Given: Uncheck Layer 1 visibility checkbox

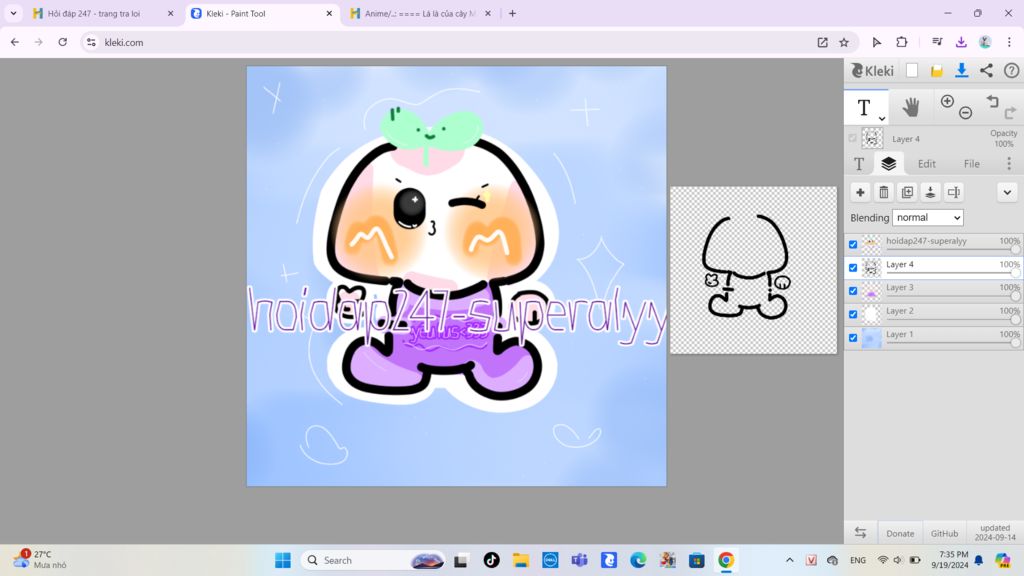Looking at the screenshot, I should pyautogui.click(x=853, y=338).
